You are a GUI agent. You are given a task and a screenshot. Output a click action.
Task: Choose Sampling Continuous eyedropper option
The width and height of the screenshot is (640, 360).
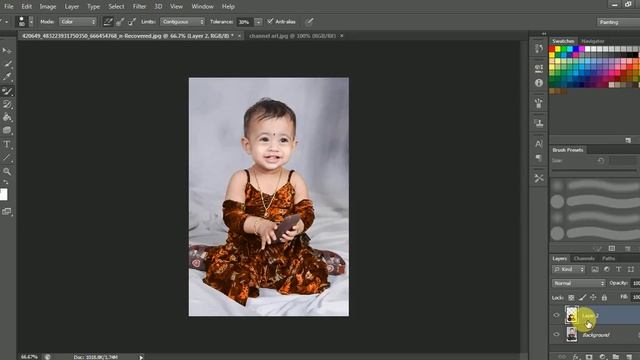pyautogui.click(x=108, y=22)
